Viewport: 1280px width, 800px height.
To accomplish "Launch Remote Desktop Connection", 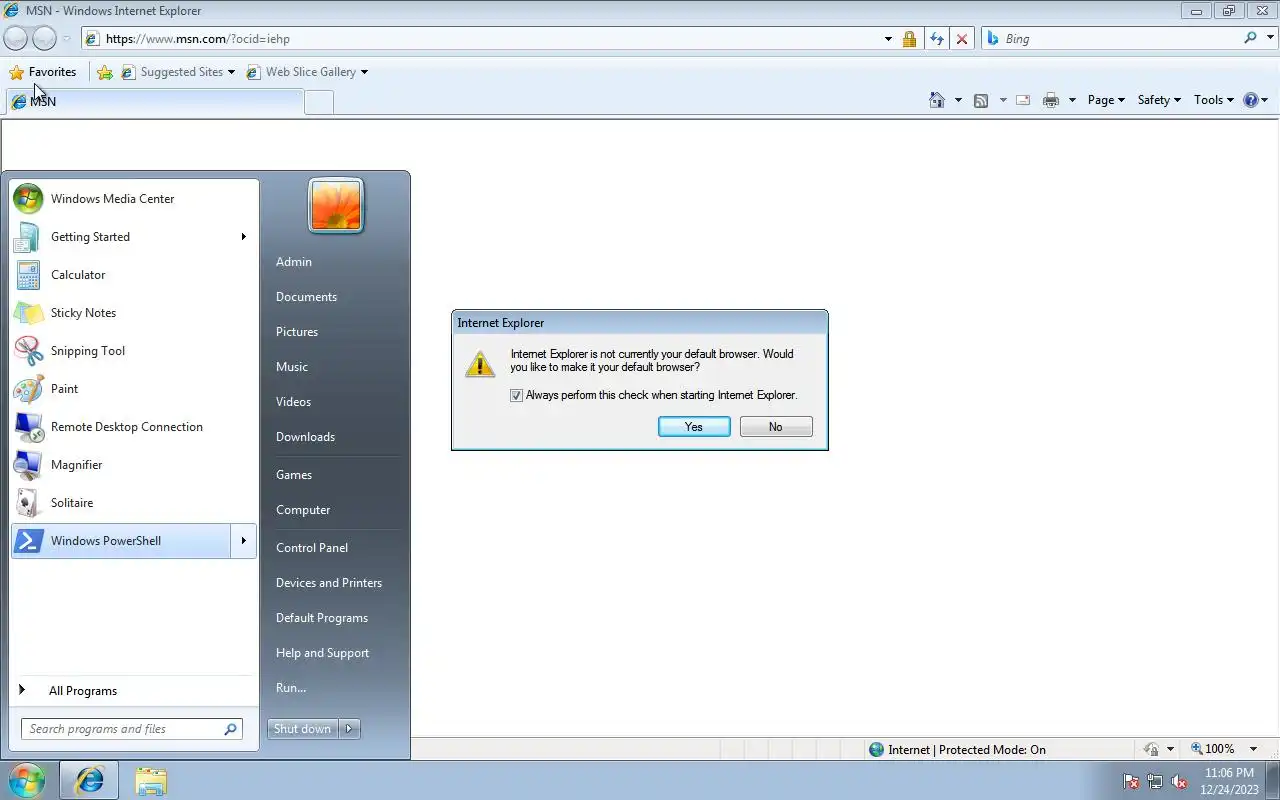I will [x=134, y=427].
